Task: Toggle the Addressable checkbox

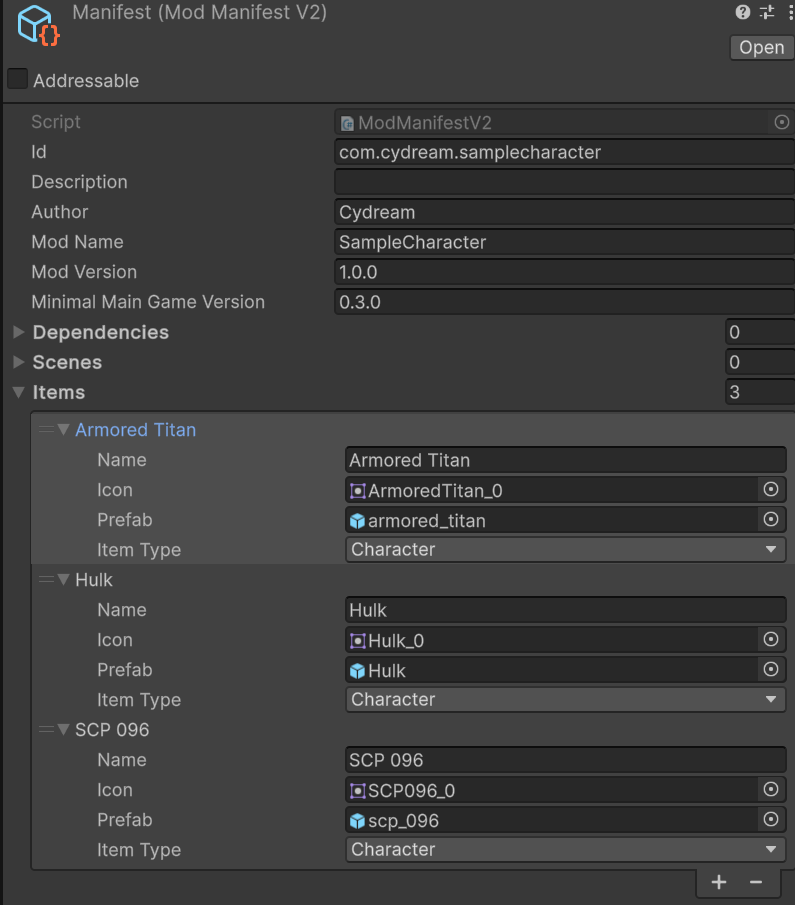Action: [x=17, y=79]
